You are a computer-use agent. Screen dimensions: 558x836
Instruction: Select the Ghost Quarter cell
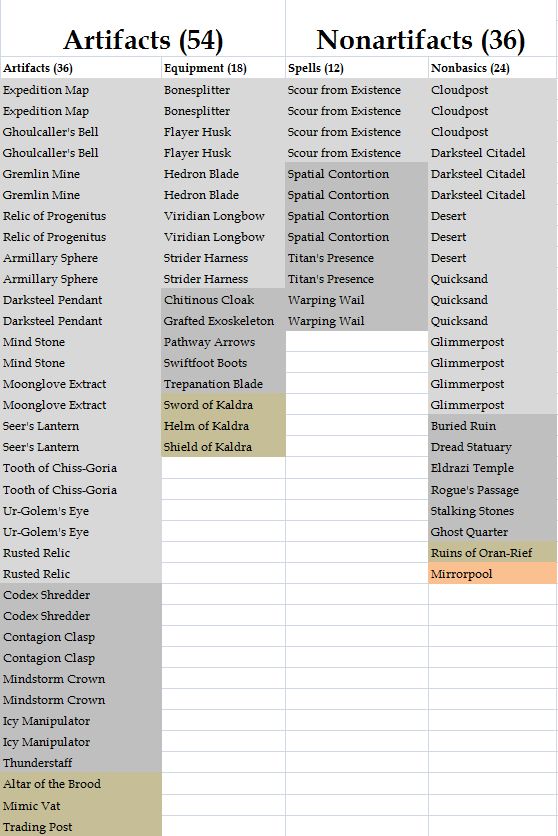(492, 532)
